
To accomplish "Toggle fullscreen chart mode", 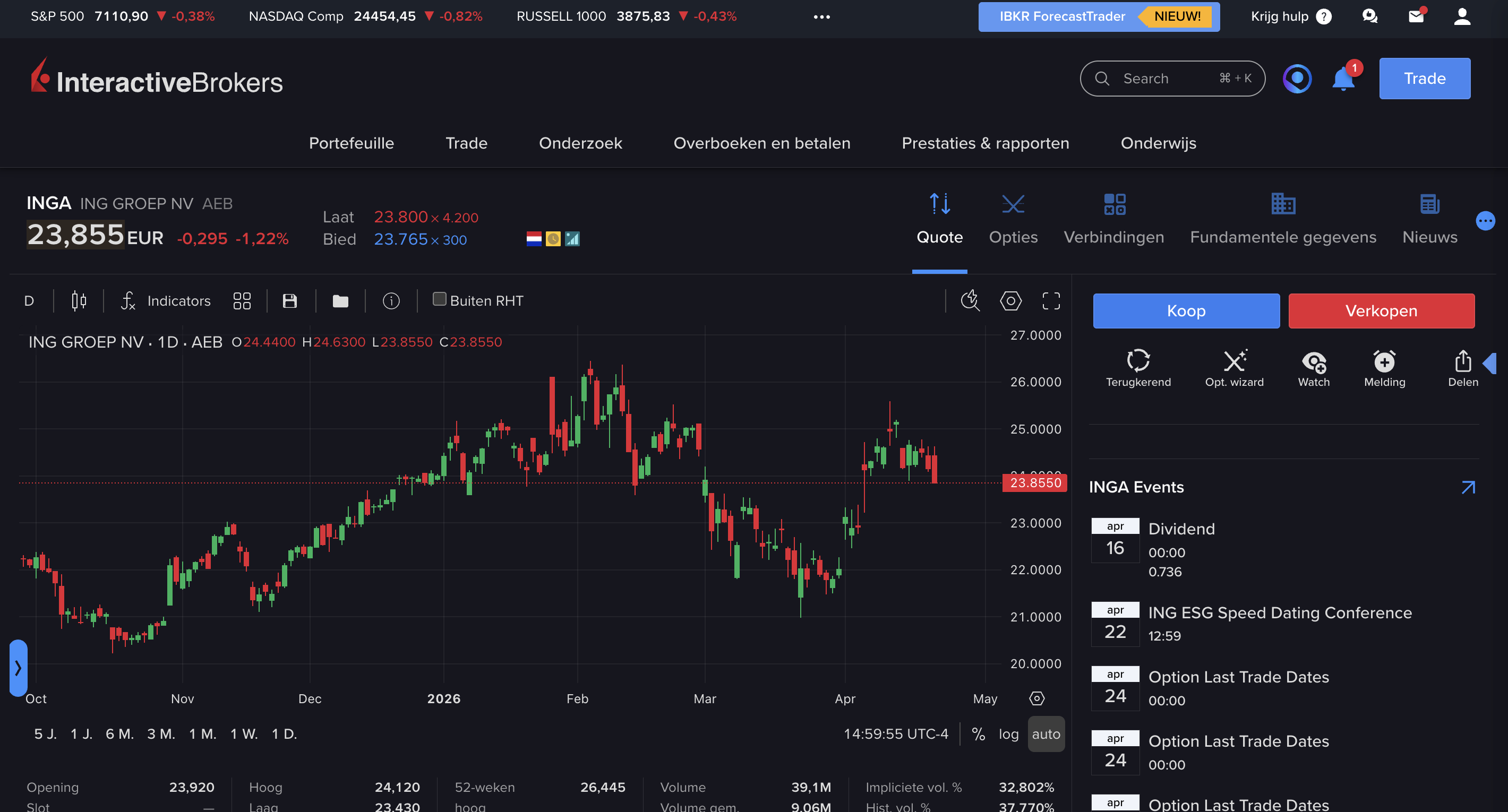I will coord(1051,301).
